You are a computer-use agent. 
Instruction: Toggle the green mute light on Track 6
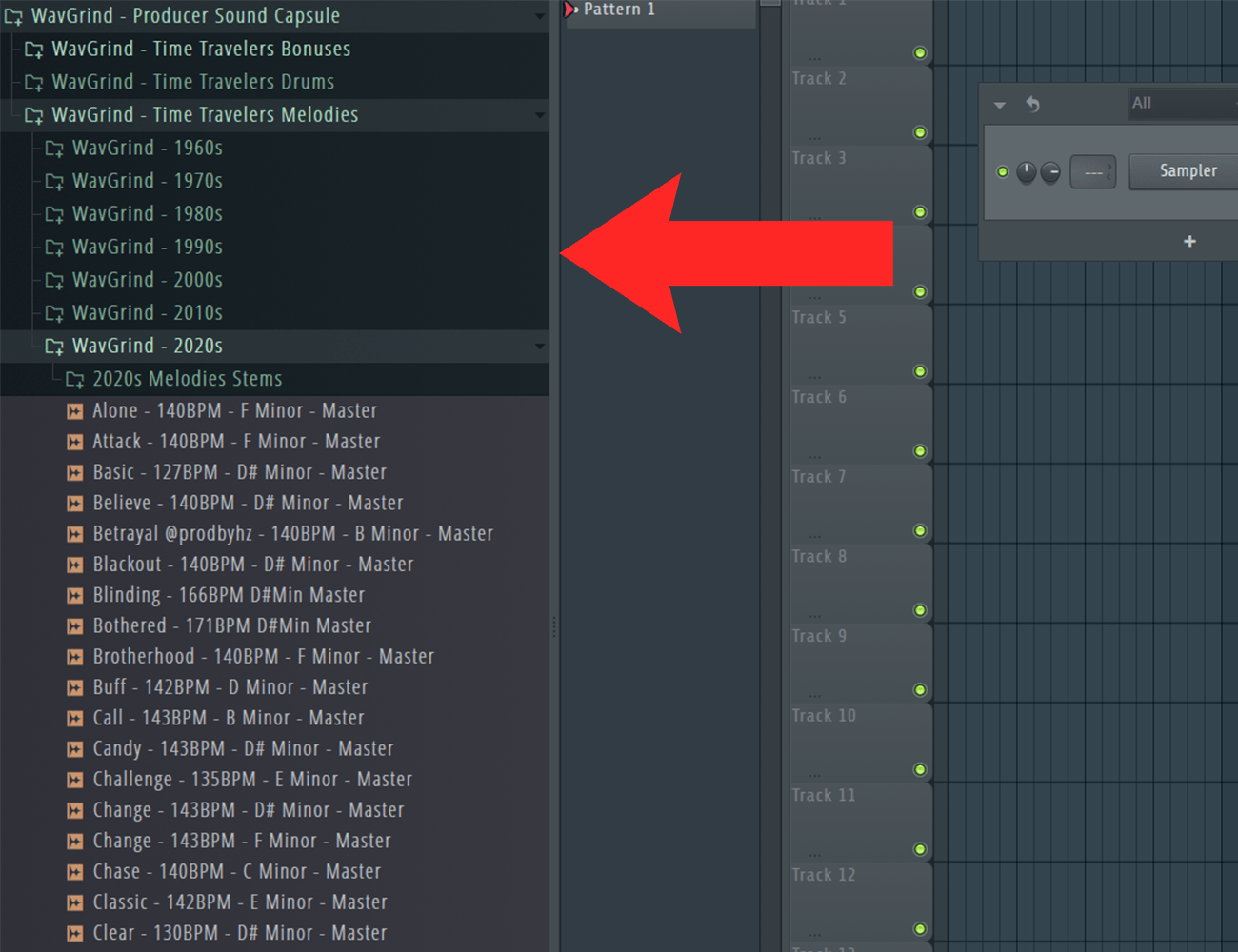coord(920,451)
